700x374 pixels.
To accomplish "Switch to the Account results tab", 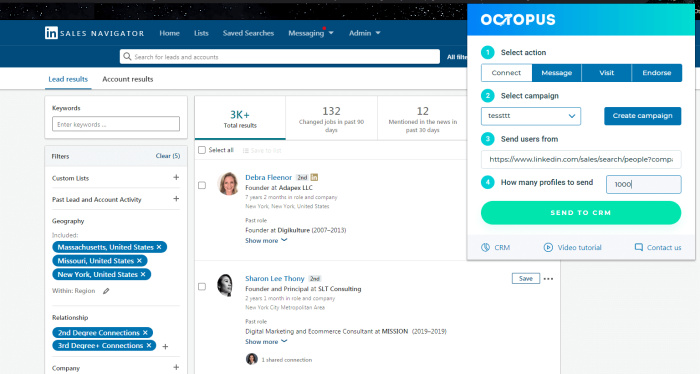I will pos(128,79).
